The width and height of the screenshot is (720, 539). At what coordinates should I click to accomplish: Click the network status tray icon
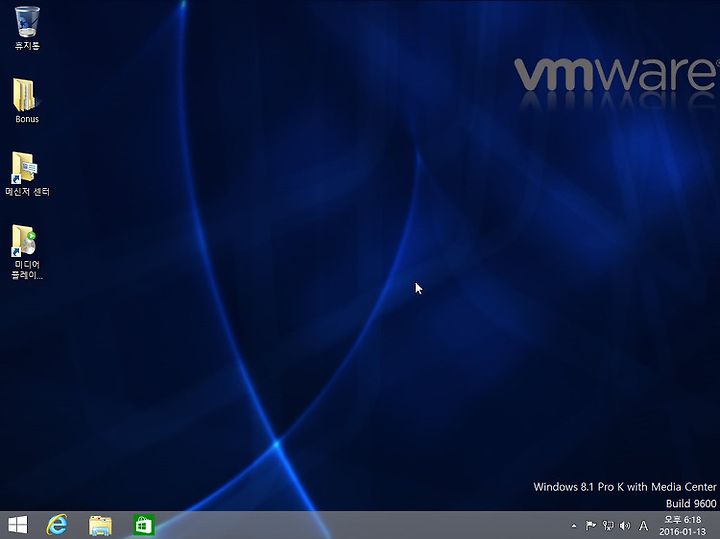(608, 525)
